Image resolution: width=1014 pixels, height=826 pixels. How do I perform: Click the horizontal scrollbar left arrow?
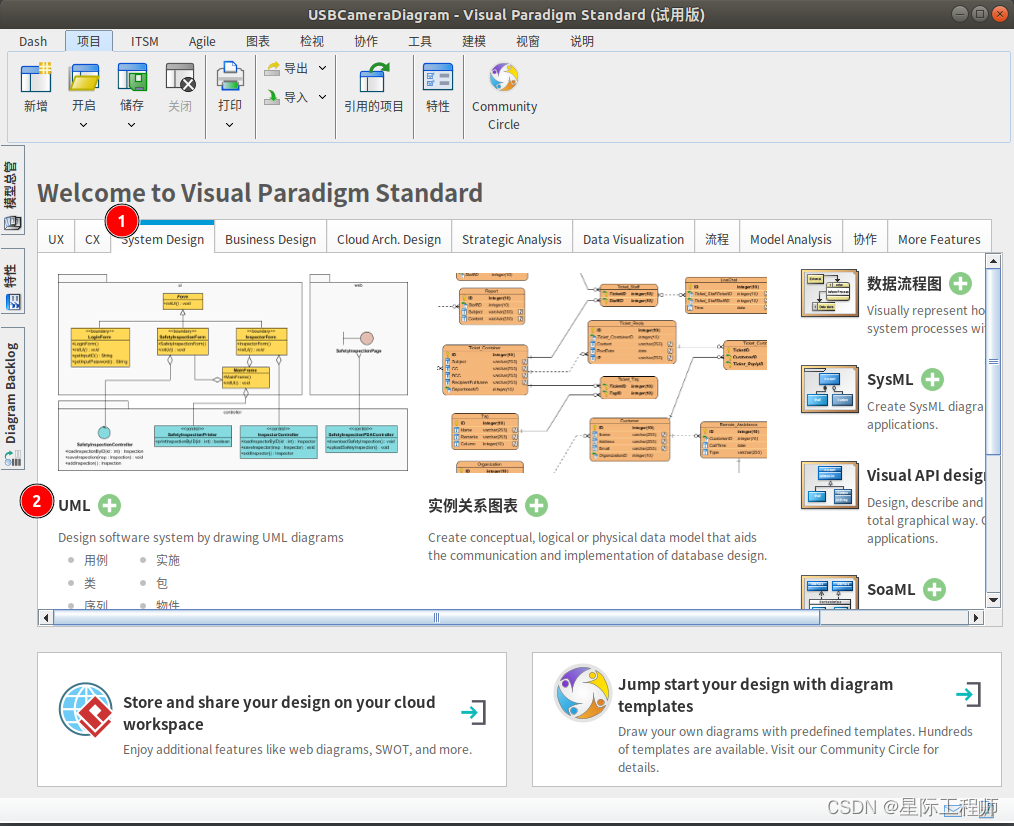pyautogui.click(x=45, y=618)
